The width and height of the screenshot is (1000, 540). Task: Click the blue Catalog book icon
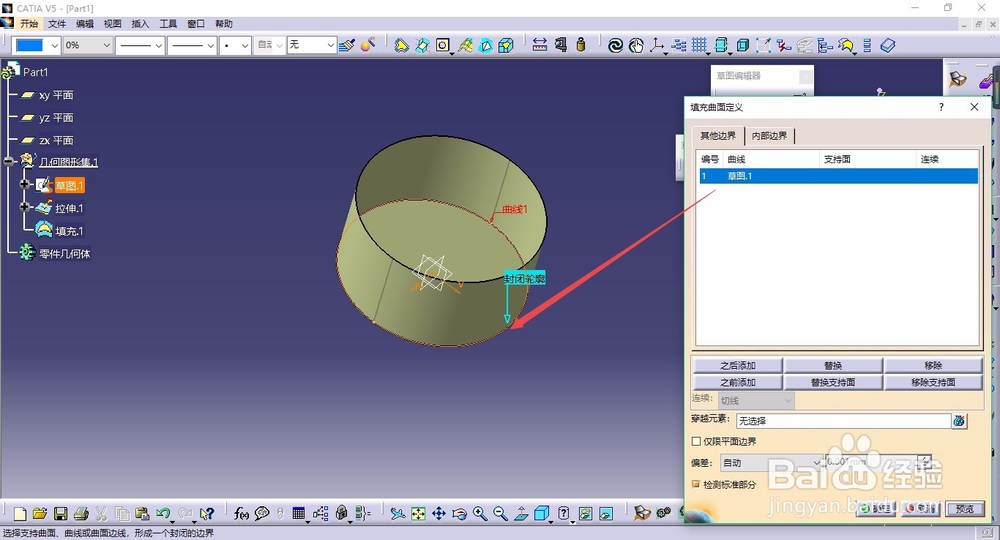click(888, 45)
